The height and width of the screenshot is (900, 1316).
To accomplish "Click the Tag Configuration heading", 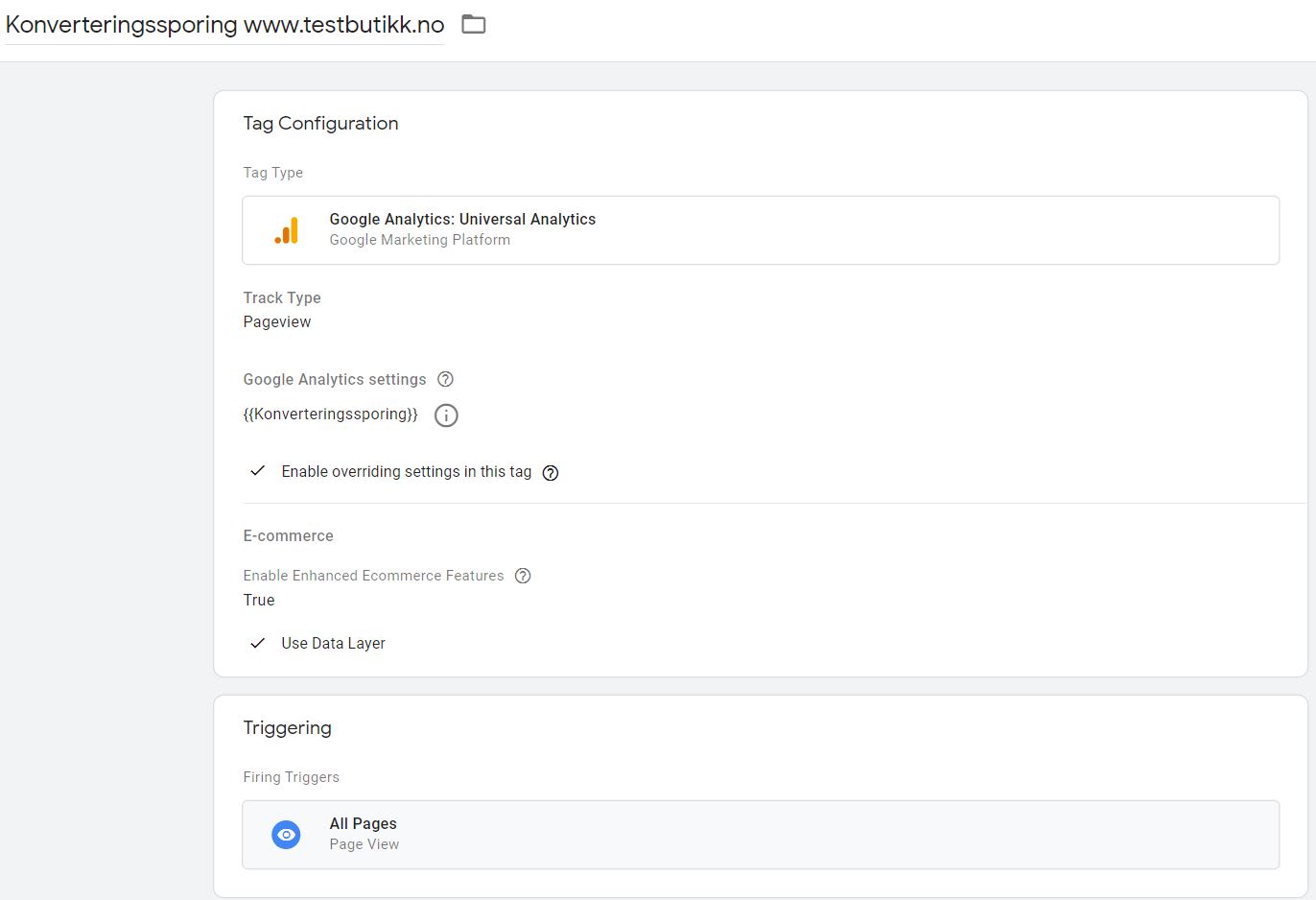I will (320, 123).
